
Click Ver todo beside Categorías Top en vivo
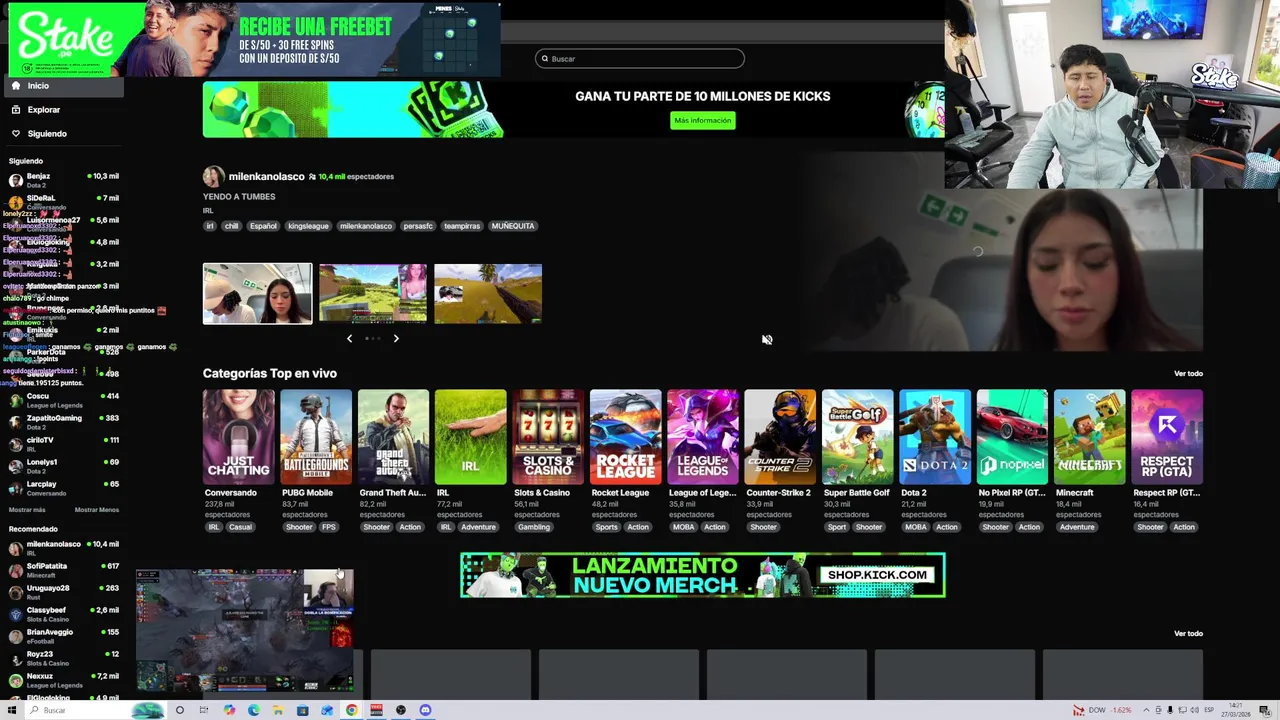(x=1188, y=374)
